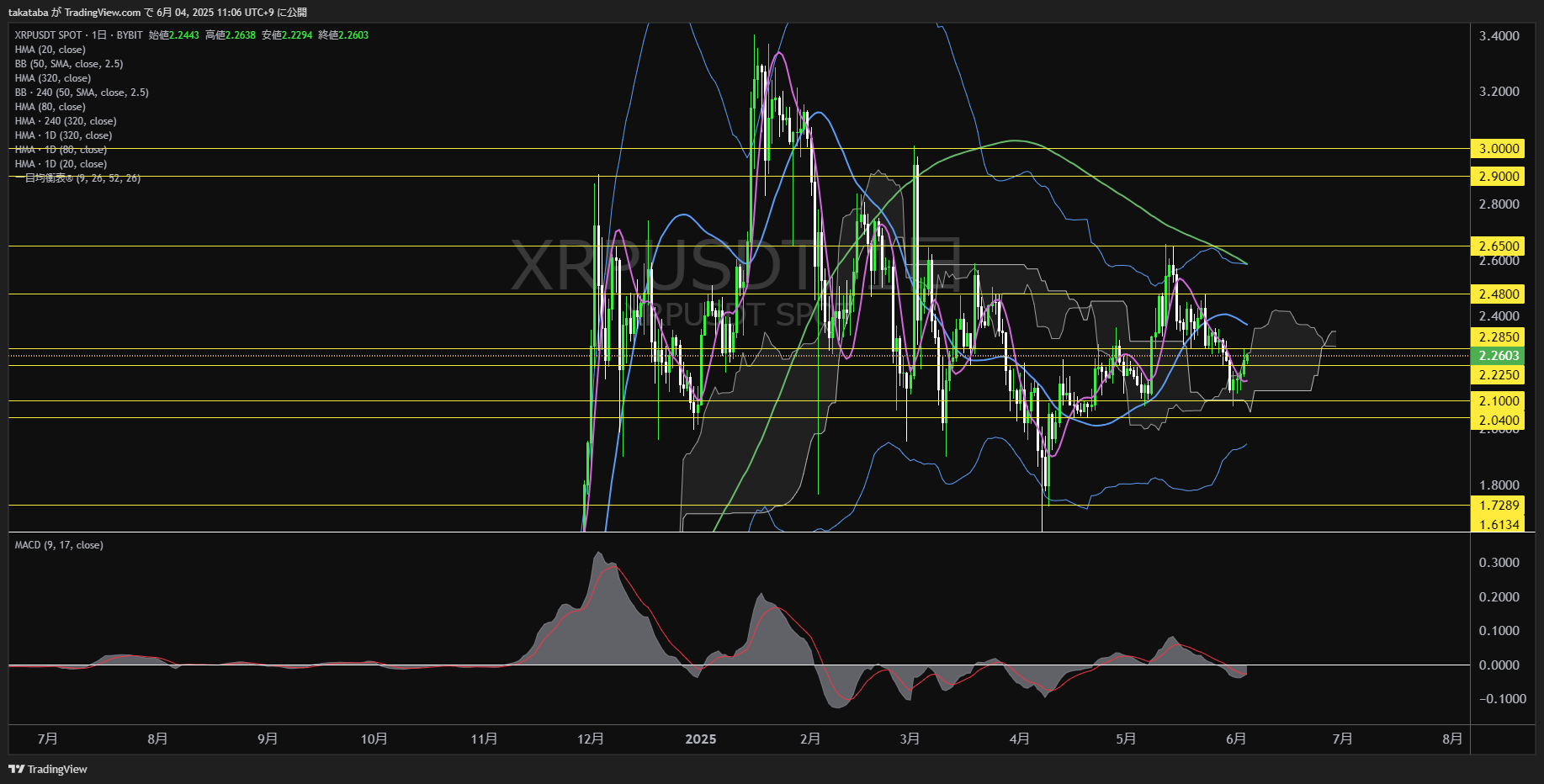
Task: Click the 2.4000 price axis value
Action: [x=1499, y=315]
